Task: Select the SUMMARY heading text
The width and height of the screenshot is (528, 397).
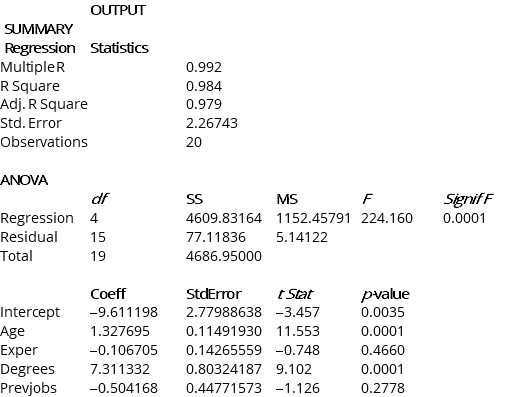Action: (x=38, y=29)
